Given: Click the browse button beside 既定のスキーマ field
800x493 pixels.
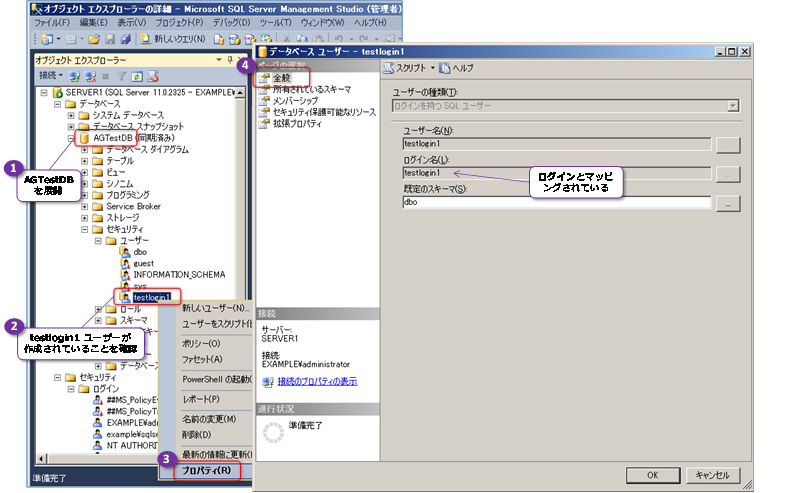Looking at the screenshot, I should click(x=728, y=204).
